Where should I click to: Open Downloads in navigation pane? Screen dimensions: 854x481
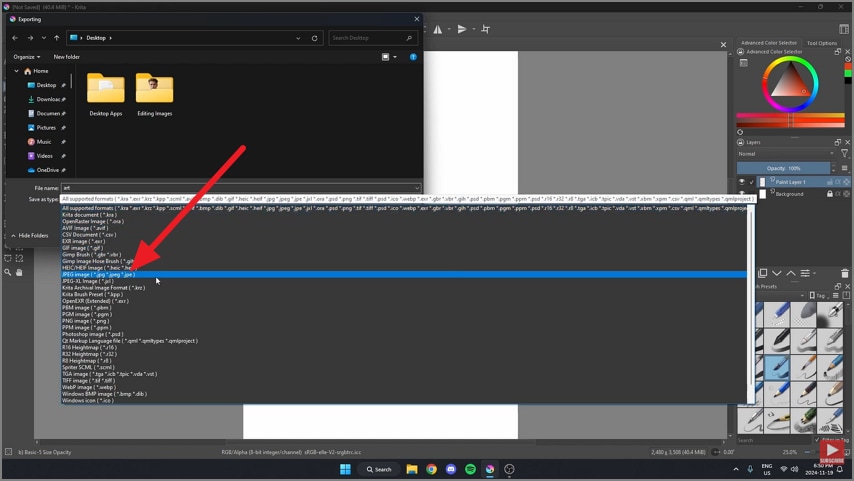(x=46, y=99)
